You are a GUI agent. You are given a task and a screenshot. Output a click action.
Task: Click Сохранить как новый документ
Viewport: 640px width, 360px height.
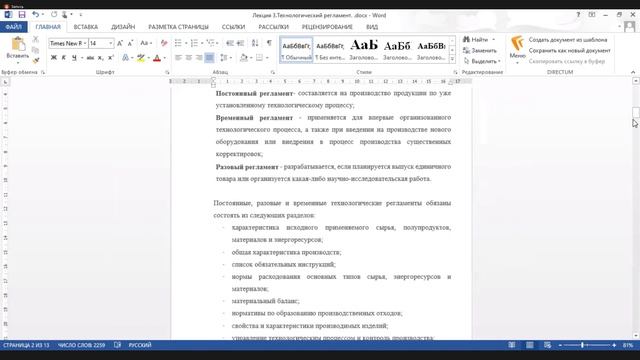pyautogui.click(x=569, y=50)
